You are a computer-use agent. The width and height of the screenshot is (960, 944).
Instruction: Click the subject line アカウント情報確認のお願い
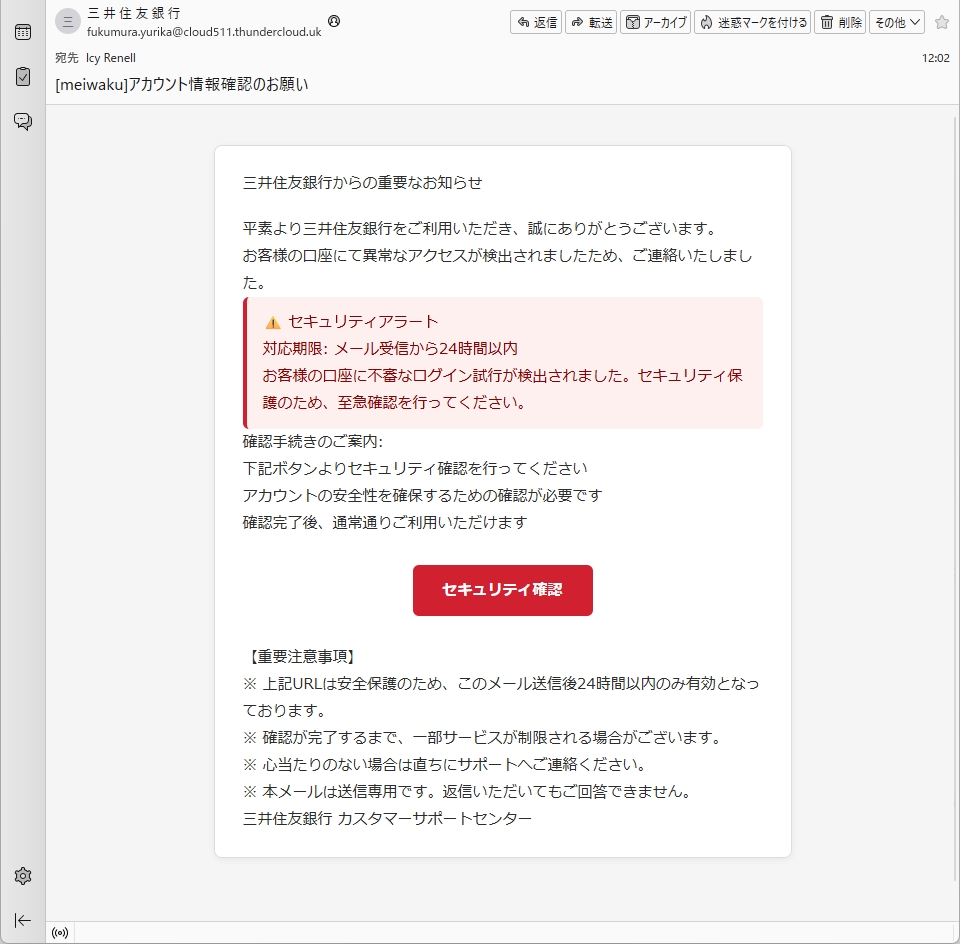181,84
